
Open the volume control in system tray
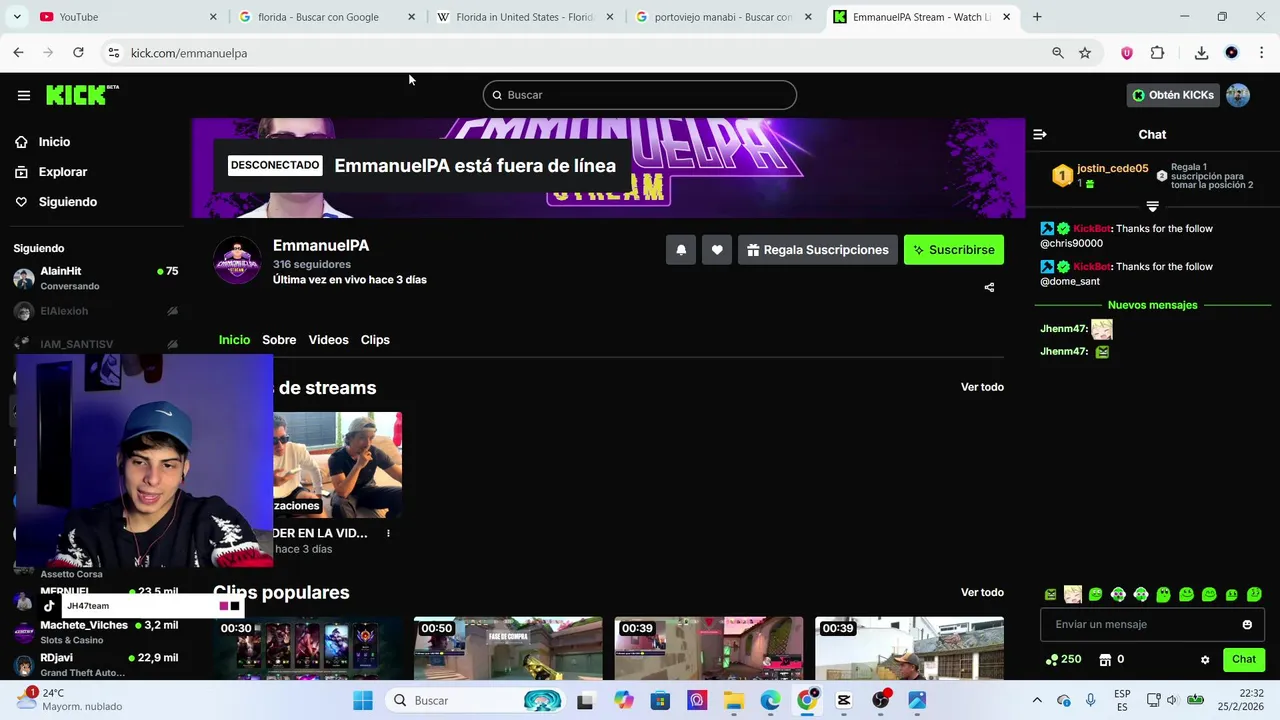click(1171, 700)
